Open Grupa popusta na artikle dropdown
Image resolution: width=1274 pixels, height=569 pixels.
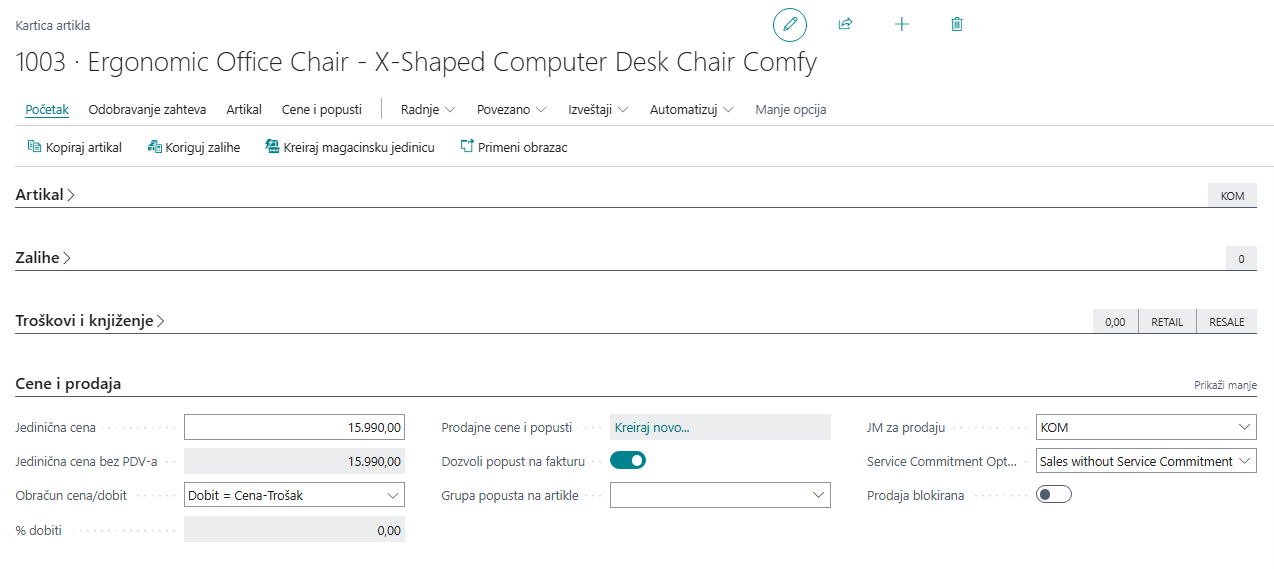click(720, 495)
